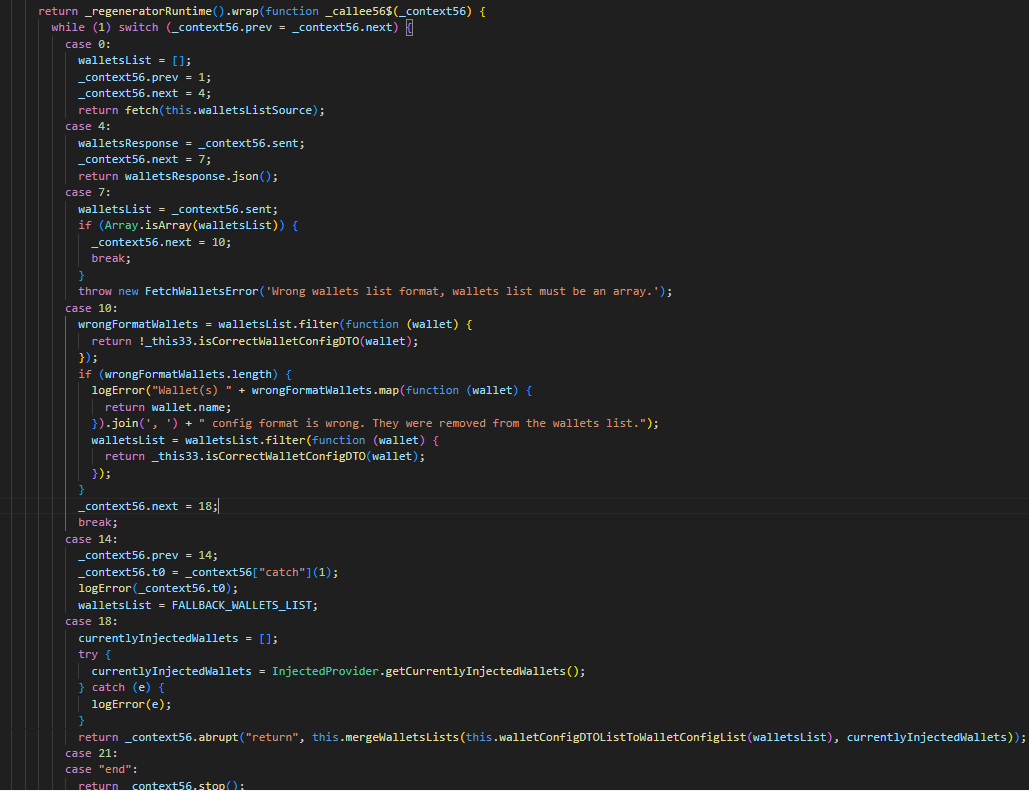Viewport: 1029px width, 791px height.
Task: Place cursor on 'walletsList = [];' line
Action: 135,60
